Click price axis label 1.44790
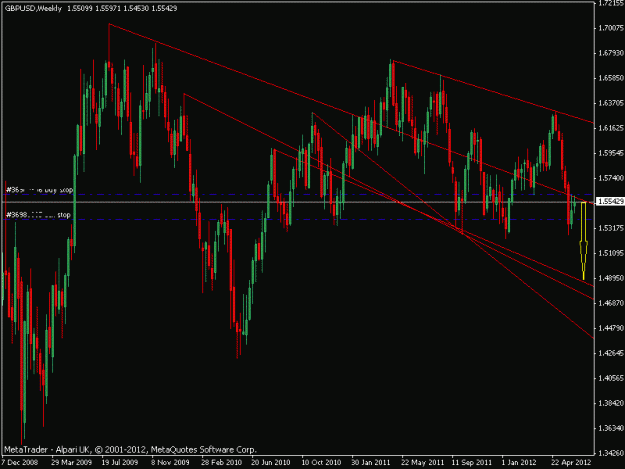 click(611, 328)
